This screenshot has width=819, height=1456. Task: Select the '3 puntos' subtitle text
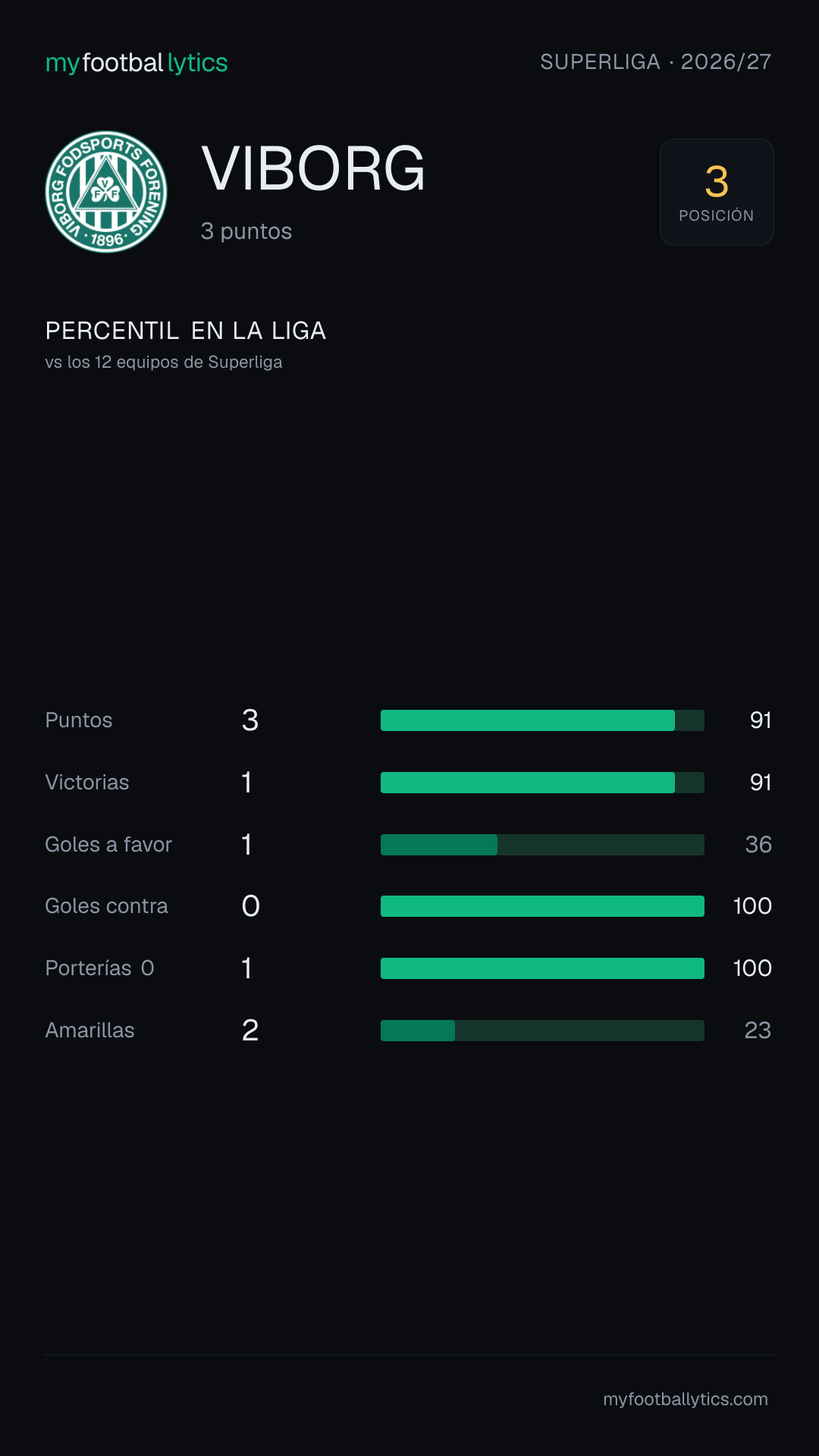246,231
